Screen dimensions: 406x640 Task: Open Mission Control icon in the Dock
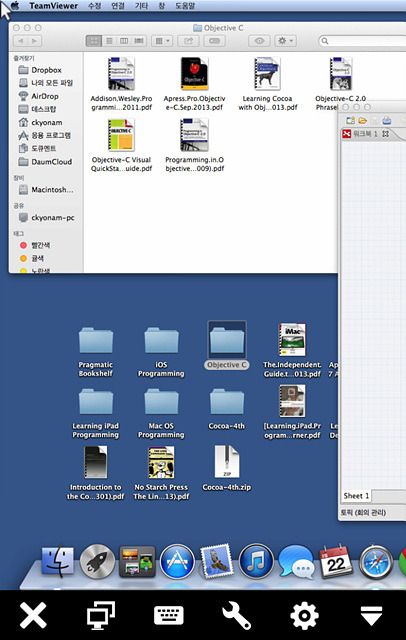pos(137,562)
